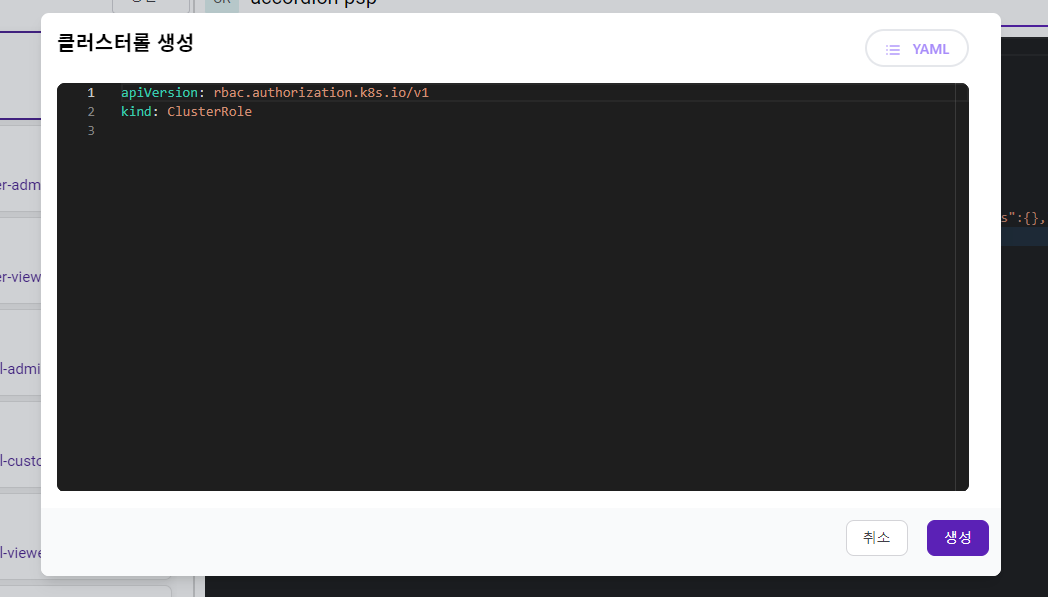Click the 취소 cancel button

point(876,538)
